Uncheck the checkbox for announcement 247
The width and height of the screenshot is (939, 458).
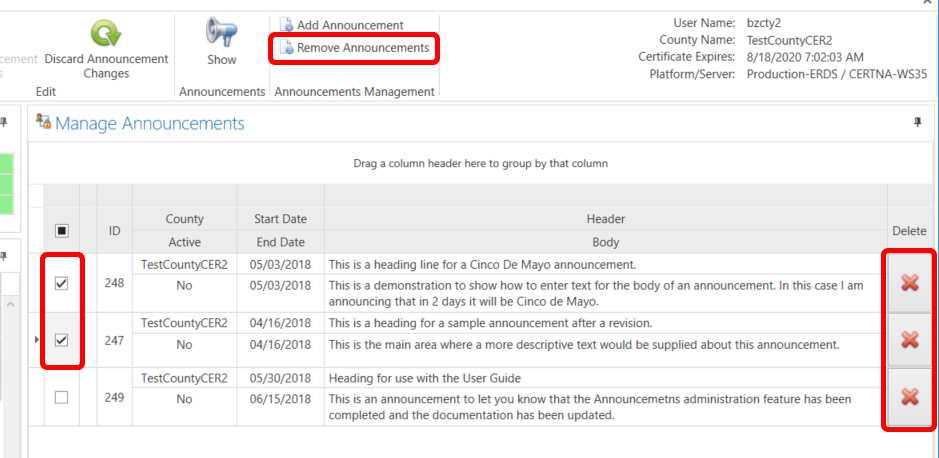pos(62,340)
